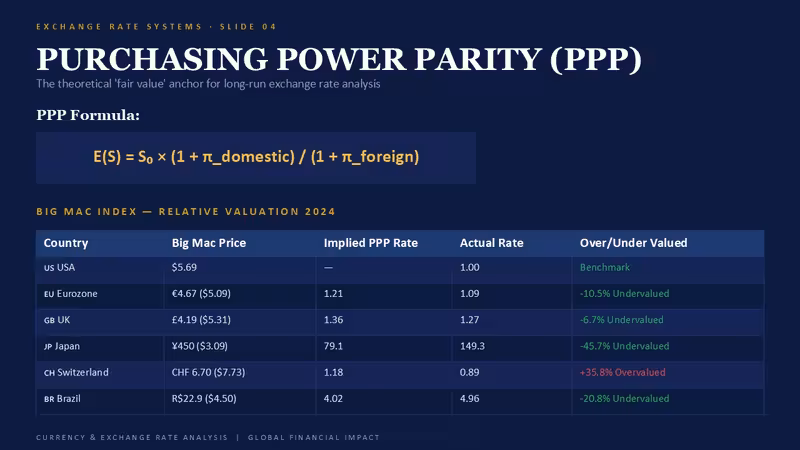Select '+35.8% Overvalued' in Switzerland row
The height and width of the screenshot is (450, 800).
(622, 372)
